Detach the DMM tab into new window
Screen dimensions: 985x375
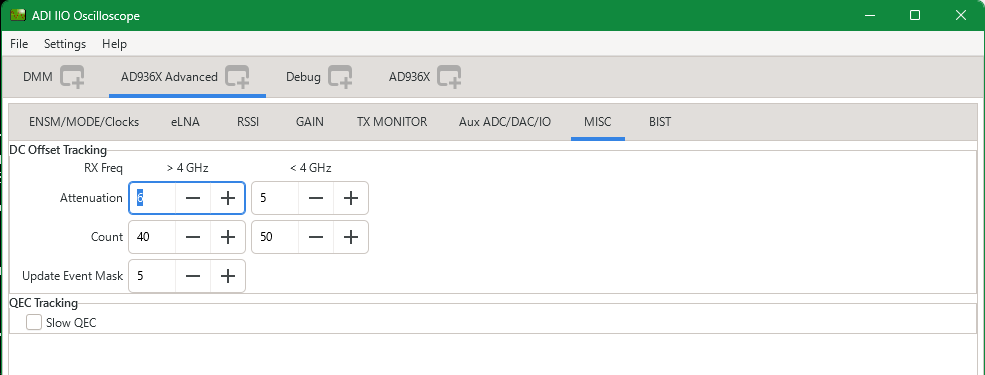click(x=72, y=77)
